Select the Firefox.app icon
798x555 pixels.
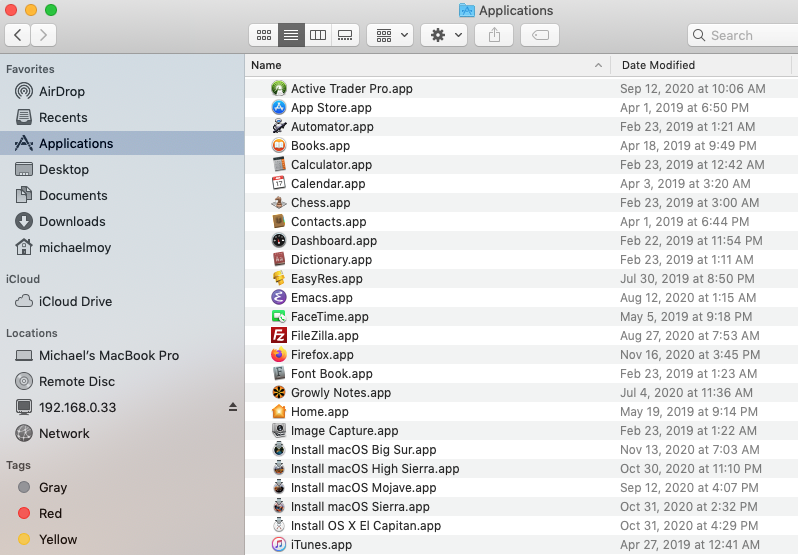(278, 354)
